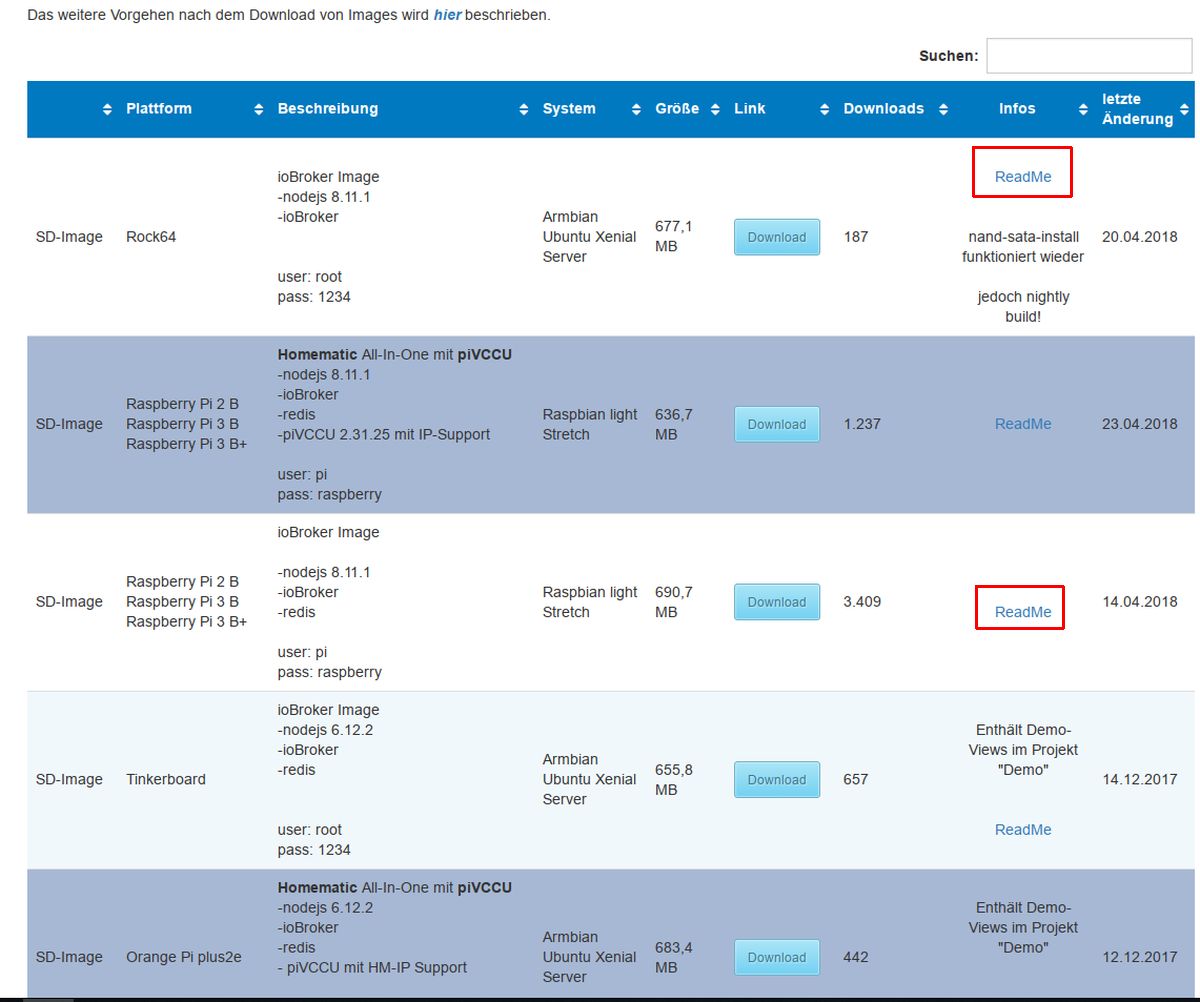Click 'SD-Image' in the Orange Pi row
The width and height of the screenshot is (1200, 1002).
click(69, 957)
